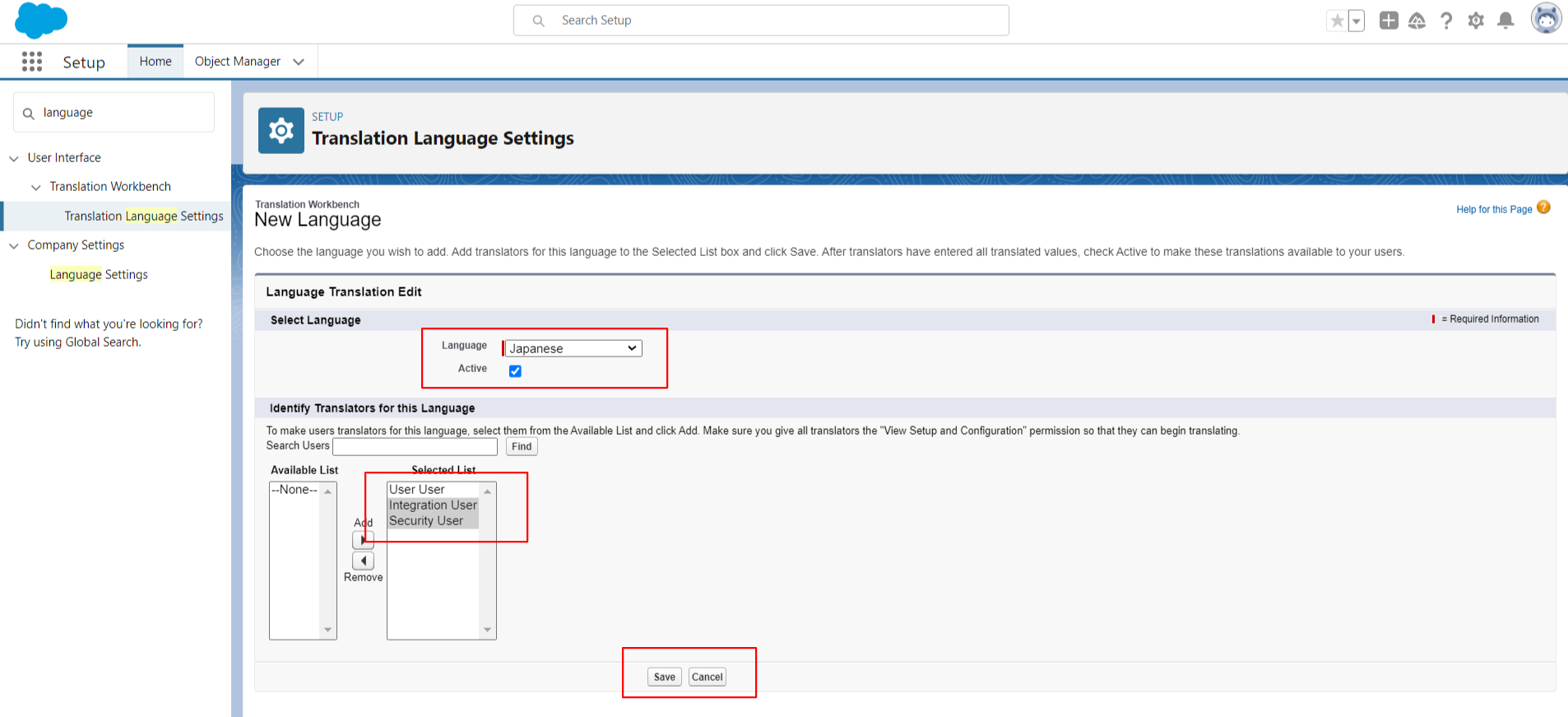This screenshot has height=717, width=1568.
Task: Open the favorites star icon
Action: [x=1337, y=21]
